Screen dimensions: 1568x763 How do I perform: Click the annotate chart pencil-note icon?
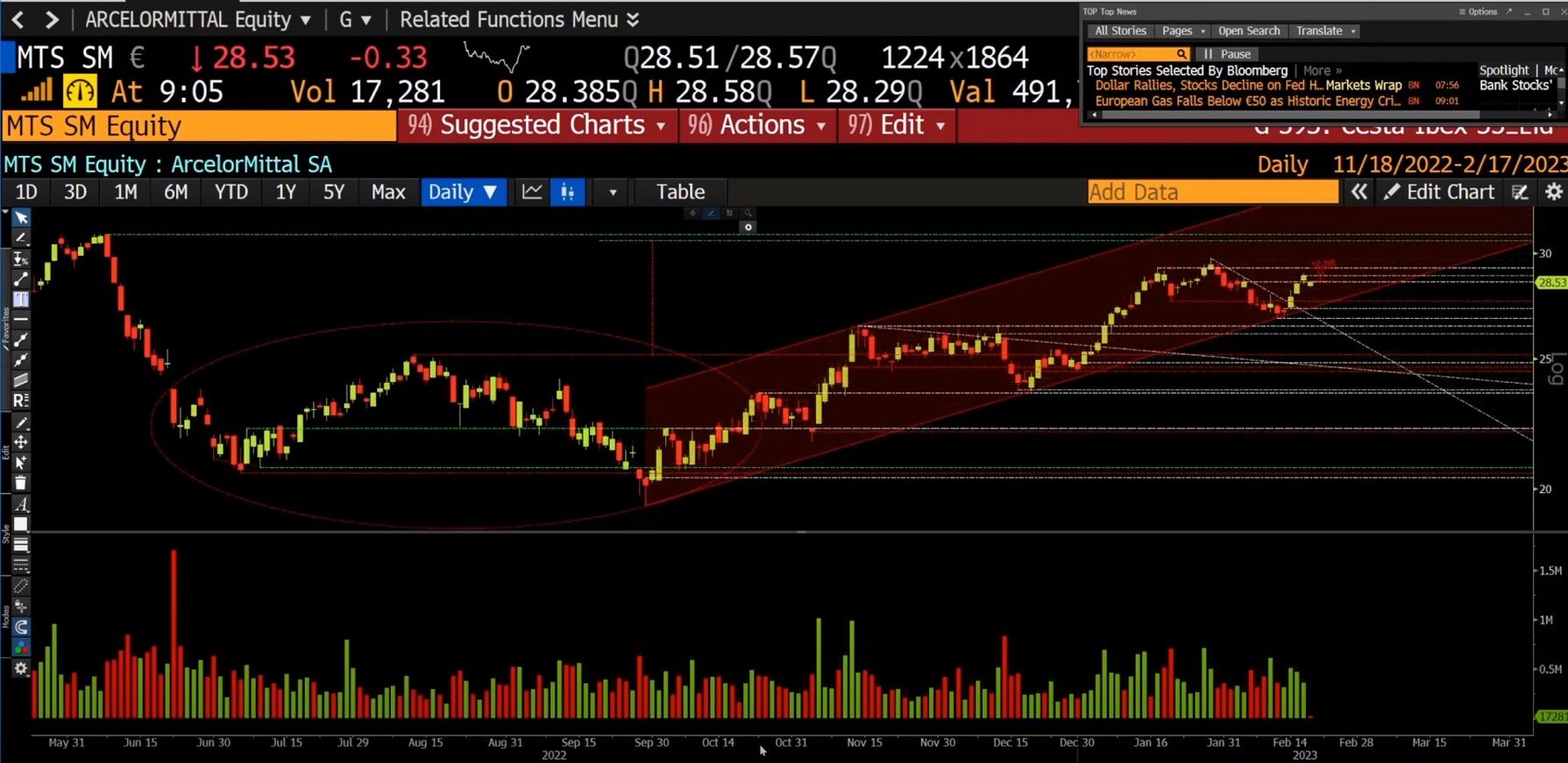[x=1521, y=192]
